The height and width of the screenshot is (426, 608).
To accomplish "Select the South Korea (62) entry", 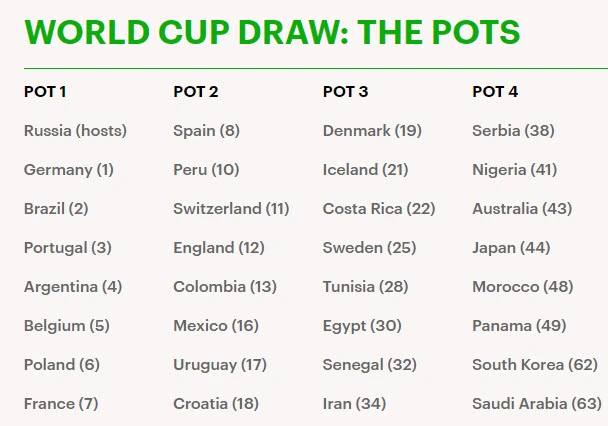I will (534, 365).
